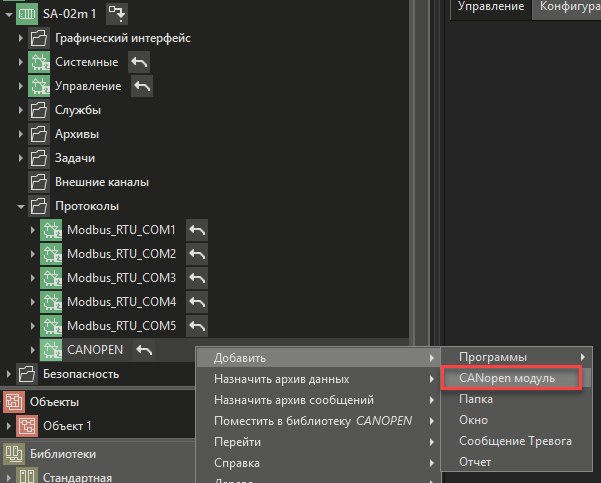Open Назначить архив данных submenu
Screen dimensions: 601x483
pyautogui.click(x=318, y=379)
